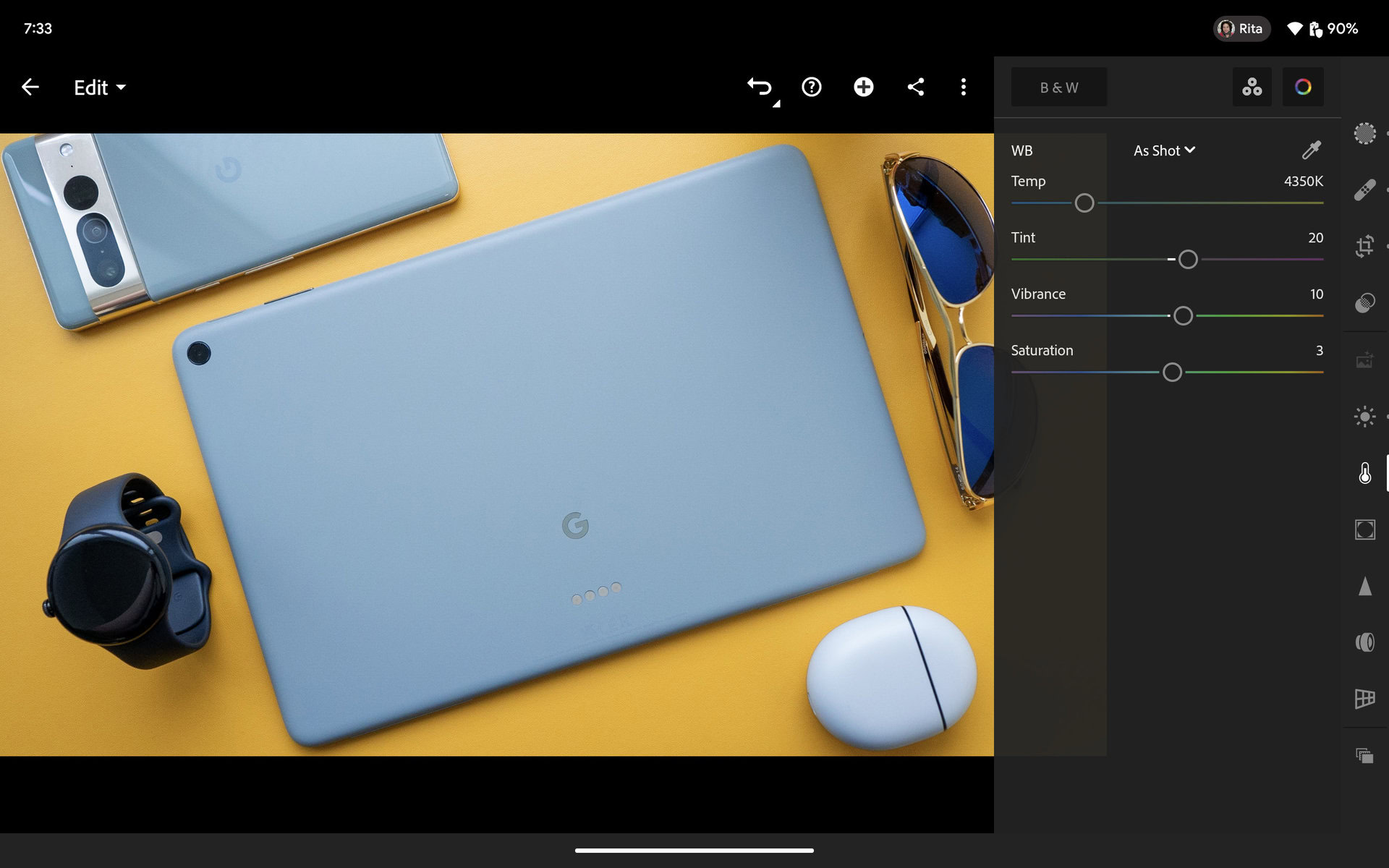Image resolution: width=1389 pixels, height=868 pixels.
Task: Tap the Rita profile chip
Action: point(1241,29)
